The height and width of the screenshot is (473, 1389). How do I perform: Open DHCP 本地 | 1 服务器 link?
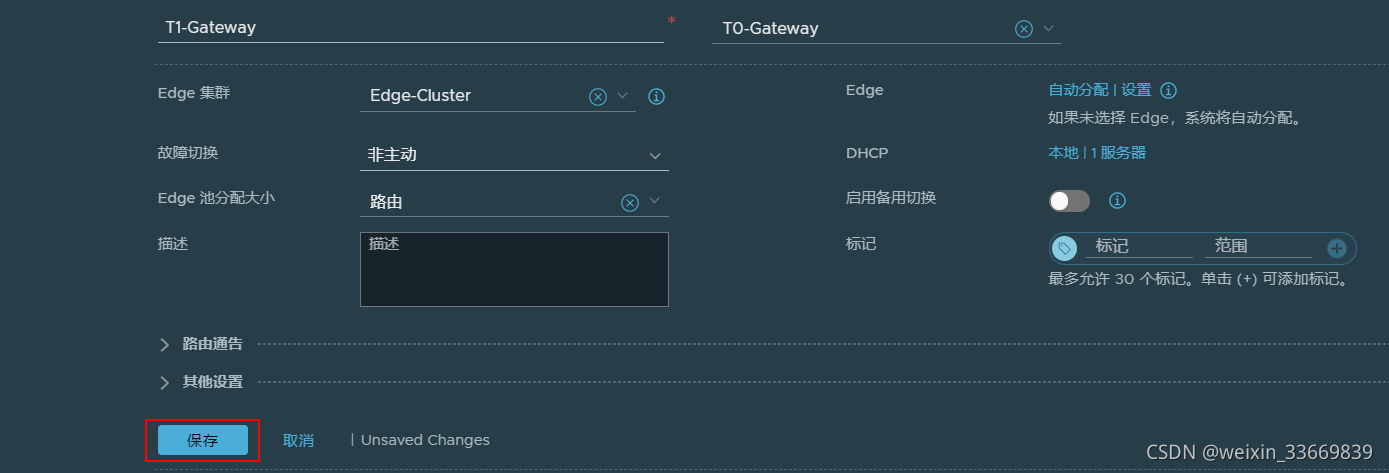(x=1097, y=153)
